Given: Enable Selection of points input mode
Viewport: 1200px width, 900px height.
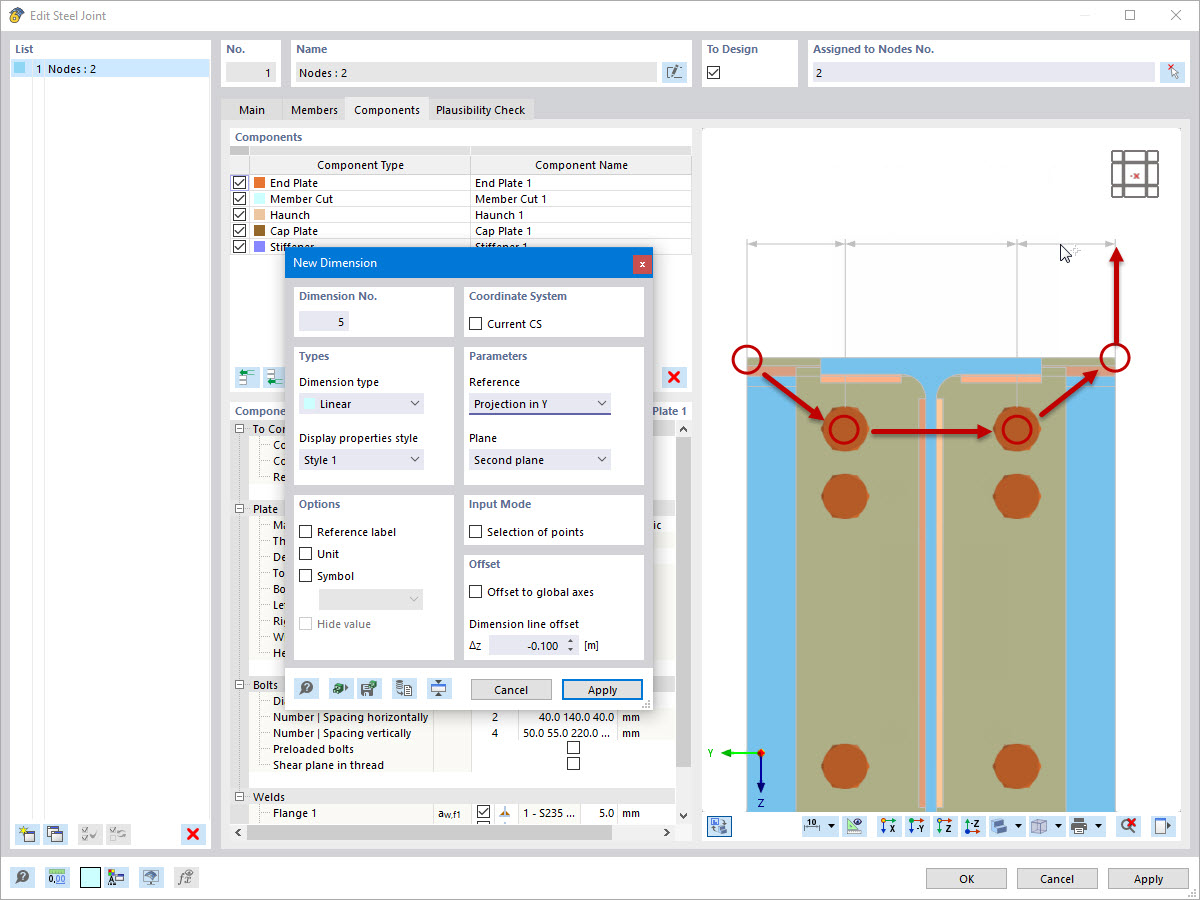Looking at the screenshot, I should (x=476, y=532).
